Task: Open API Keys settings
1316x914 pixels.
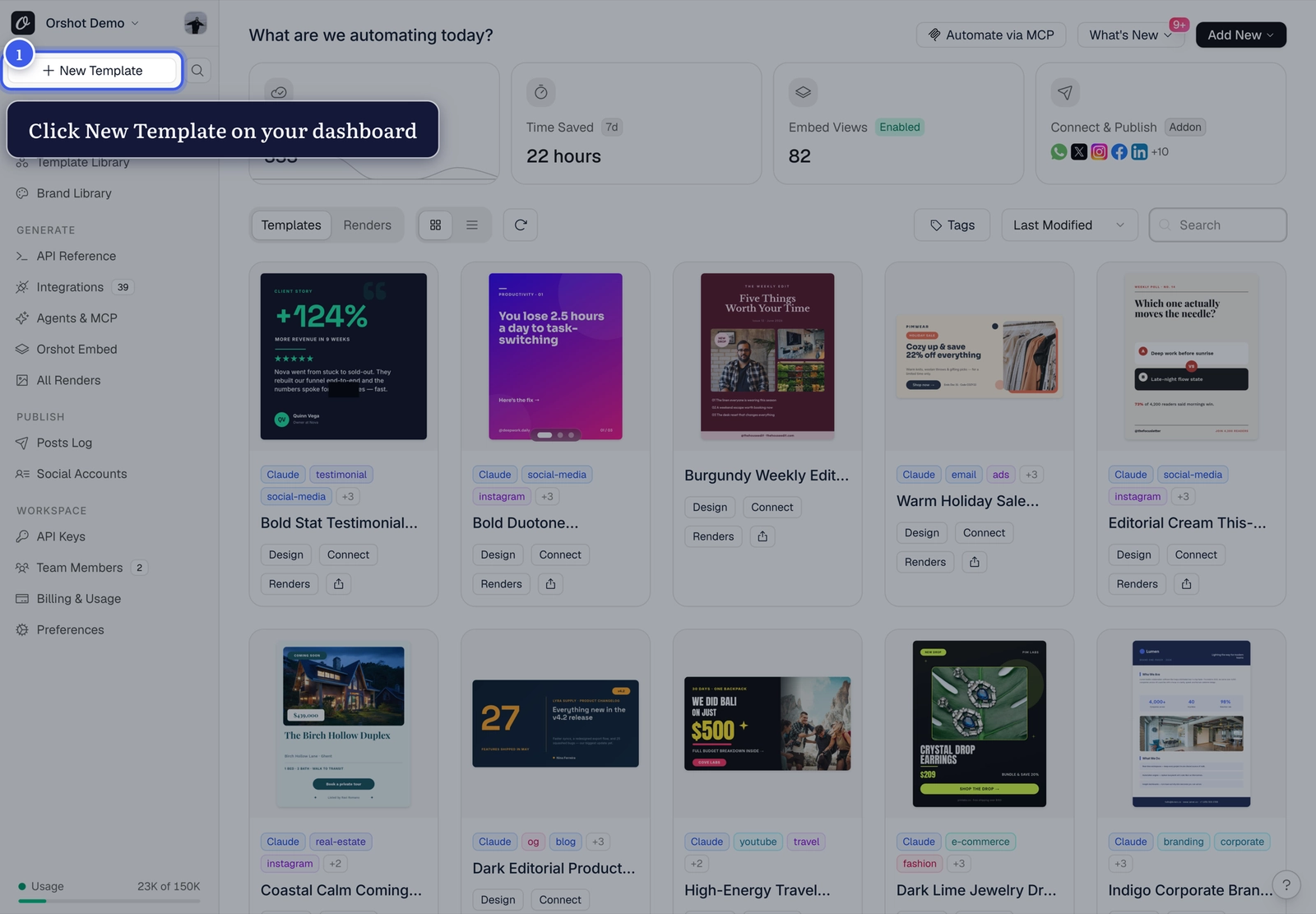Action: pyautogui.click(x=61, y=537)
